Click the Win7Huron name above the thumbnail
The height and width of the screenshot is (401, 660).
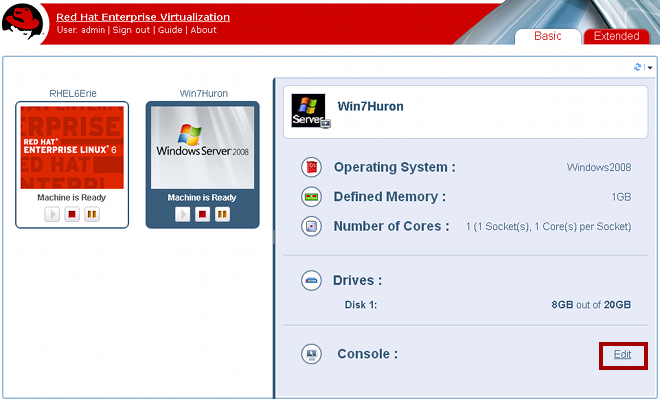pos(204,93)
